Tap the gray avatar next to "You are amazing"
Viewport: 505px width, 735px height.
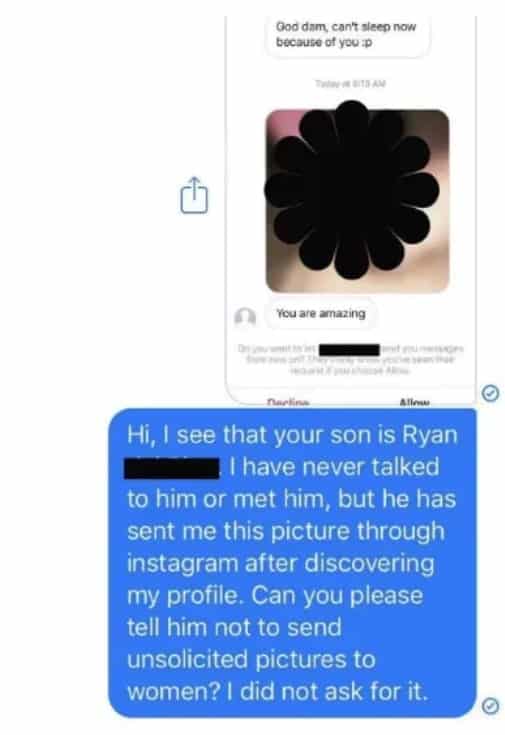(245, 317)
